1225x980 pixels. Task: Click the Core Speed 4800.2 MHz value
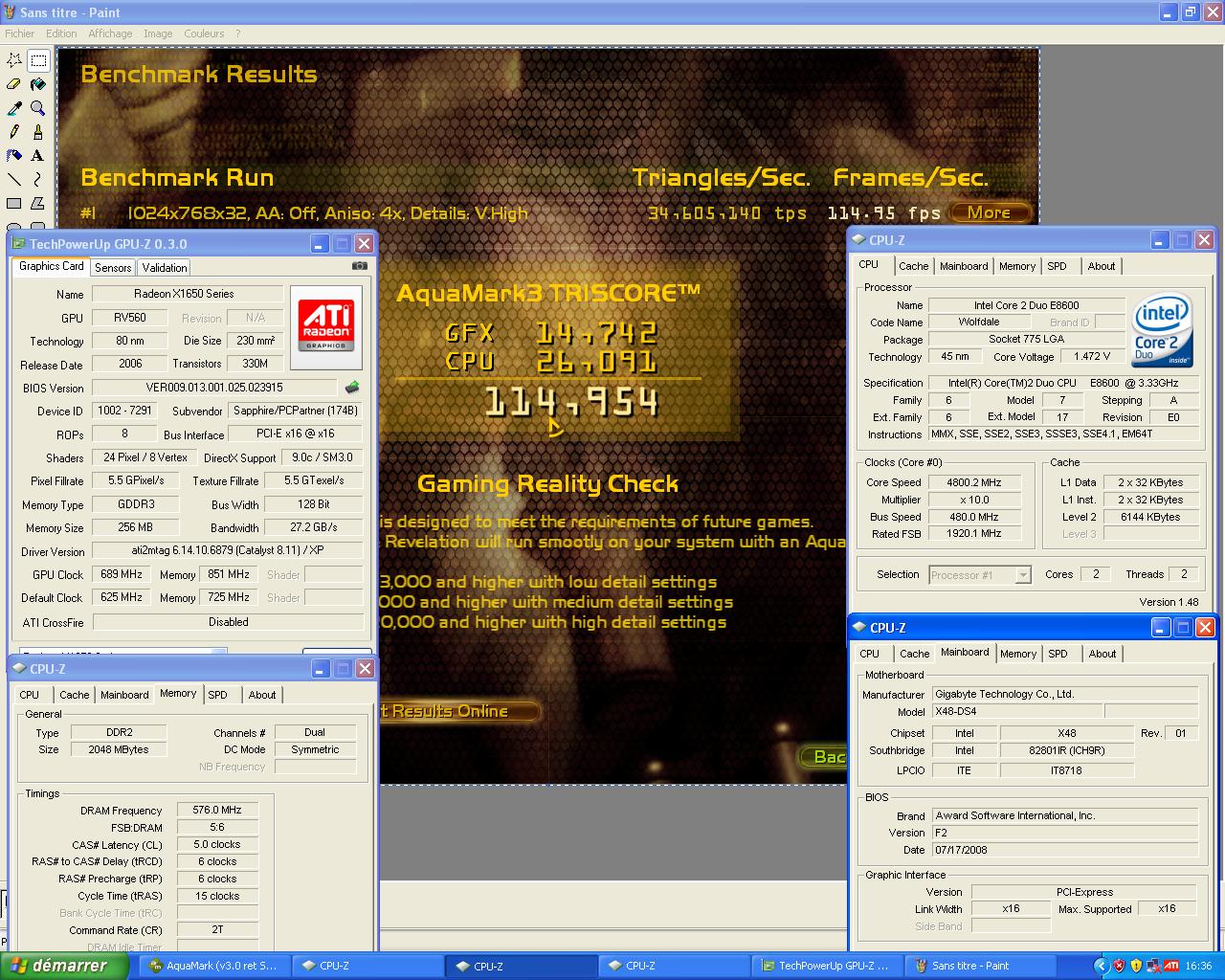[x=973, y=482]
